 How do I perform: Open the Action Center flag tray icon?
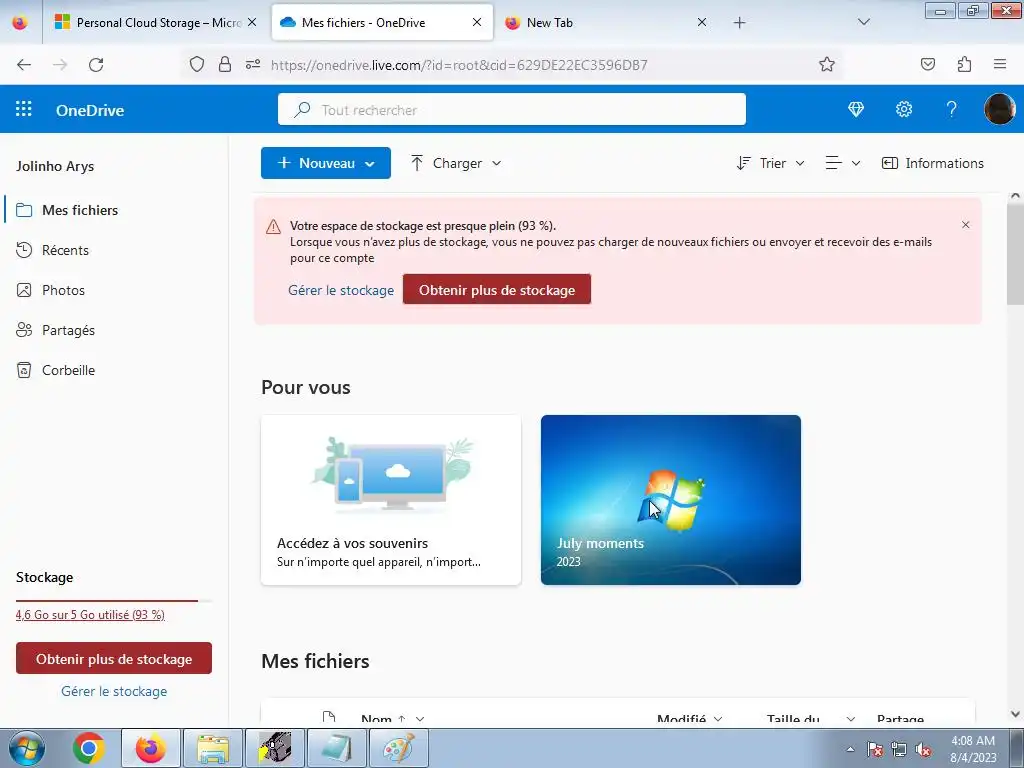click(875, 749)
